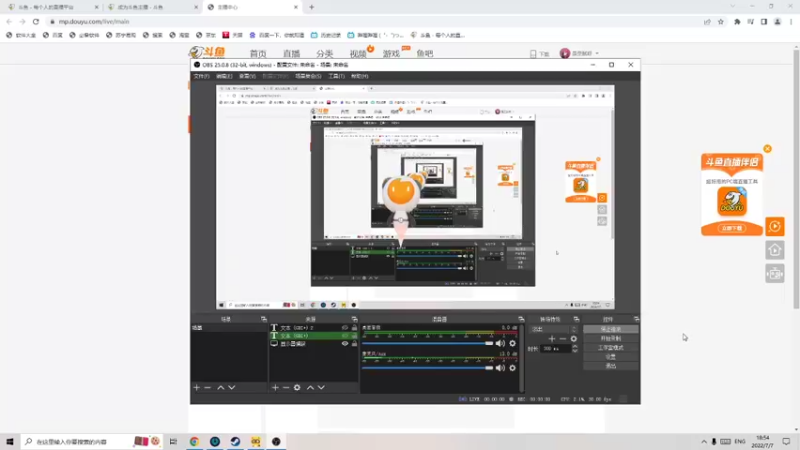Remove the selected scene with minus icon

tap(208, 388)
